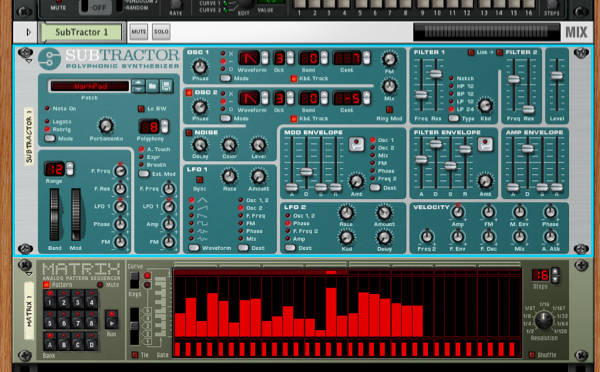Screen dimensions: 600x372
Task: Click the Mod Envelope invert button
Action: pos(356,144)
